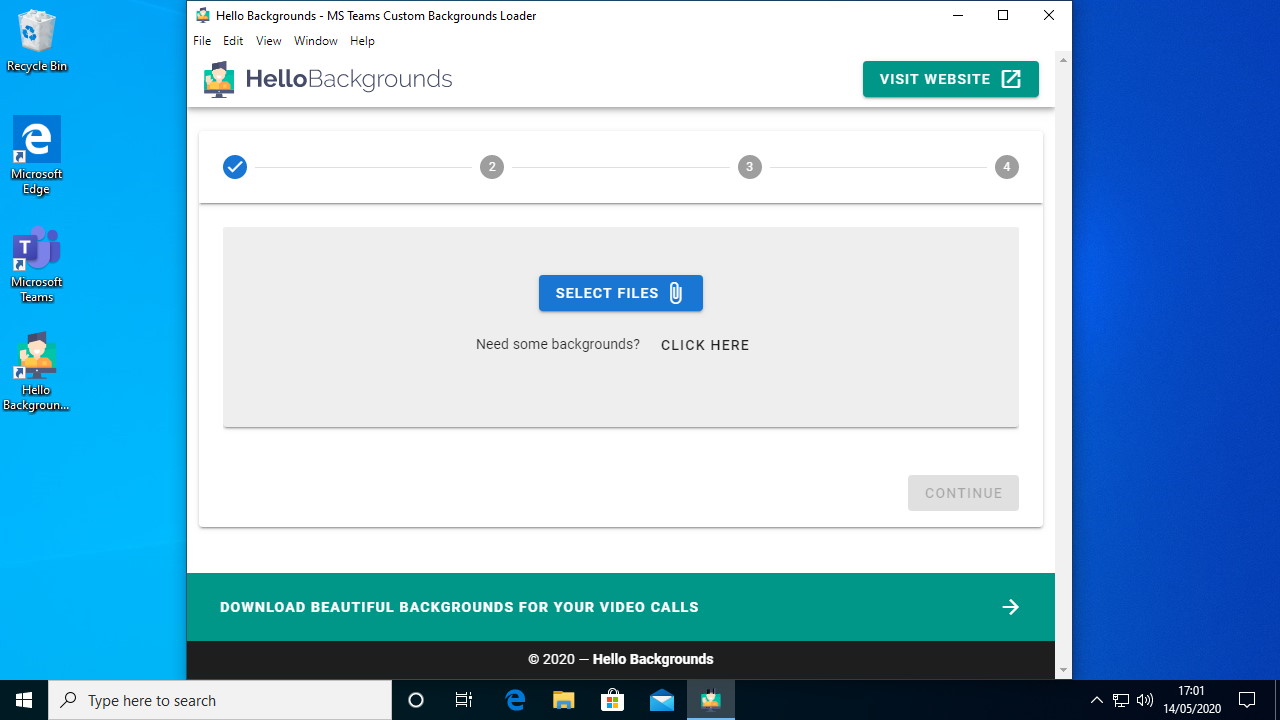This screenshot has height=720, width=1280.
Task: Go to step 2 in stepper
Action: (491, 167)
